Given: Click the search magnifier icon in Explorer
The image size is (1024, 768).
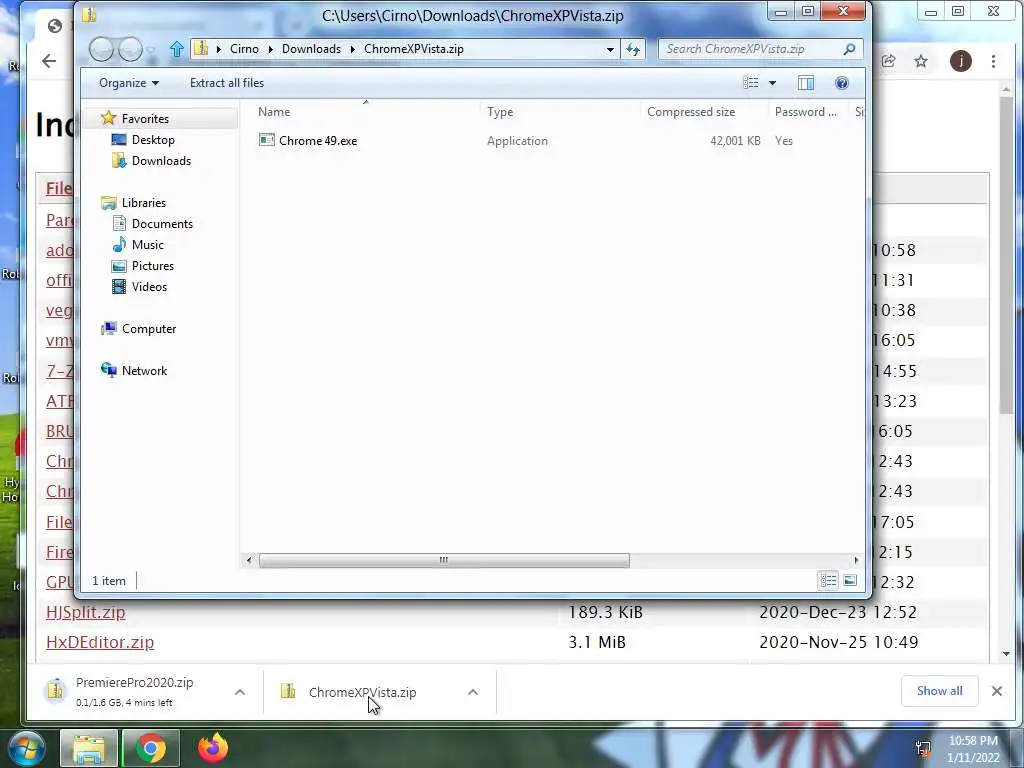Looking at the screenshot, I should pos(850,49).
